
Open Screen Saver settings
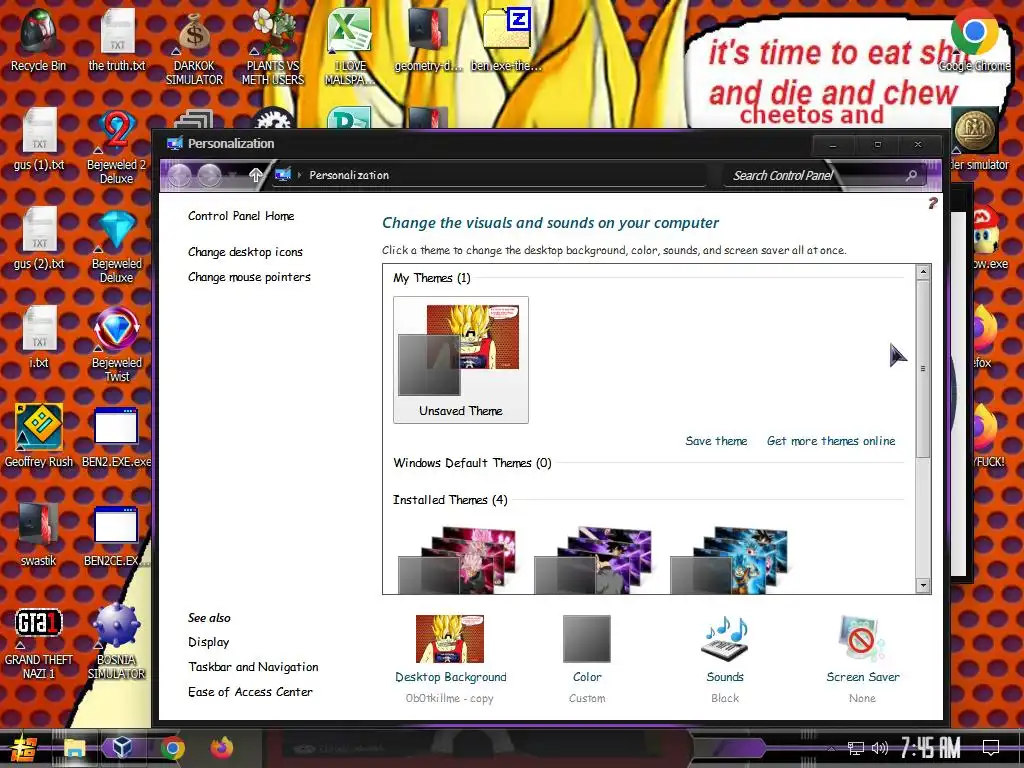(863, 659)
